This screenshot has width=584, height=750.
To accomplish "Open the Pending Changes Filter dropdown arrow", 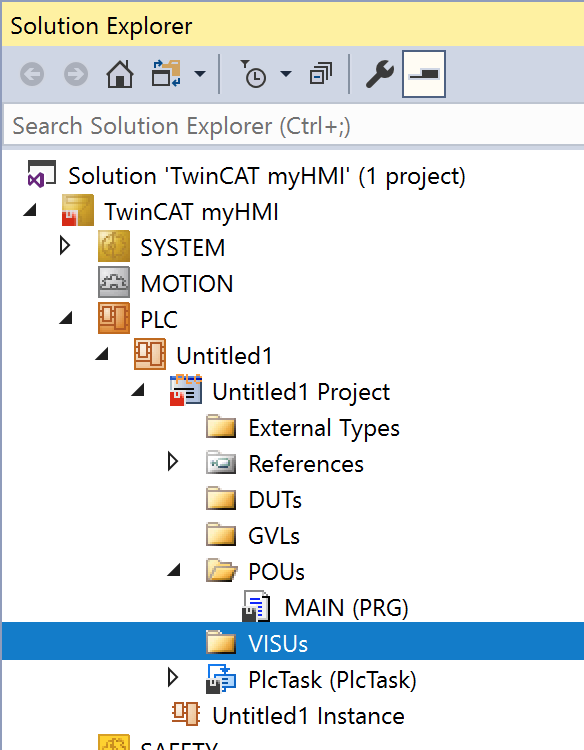I will [x=286, y=74].
